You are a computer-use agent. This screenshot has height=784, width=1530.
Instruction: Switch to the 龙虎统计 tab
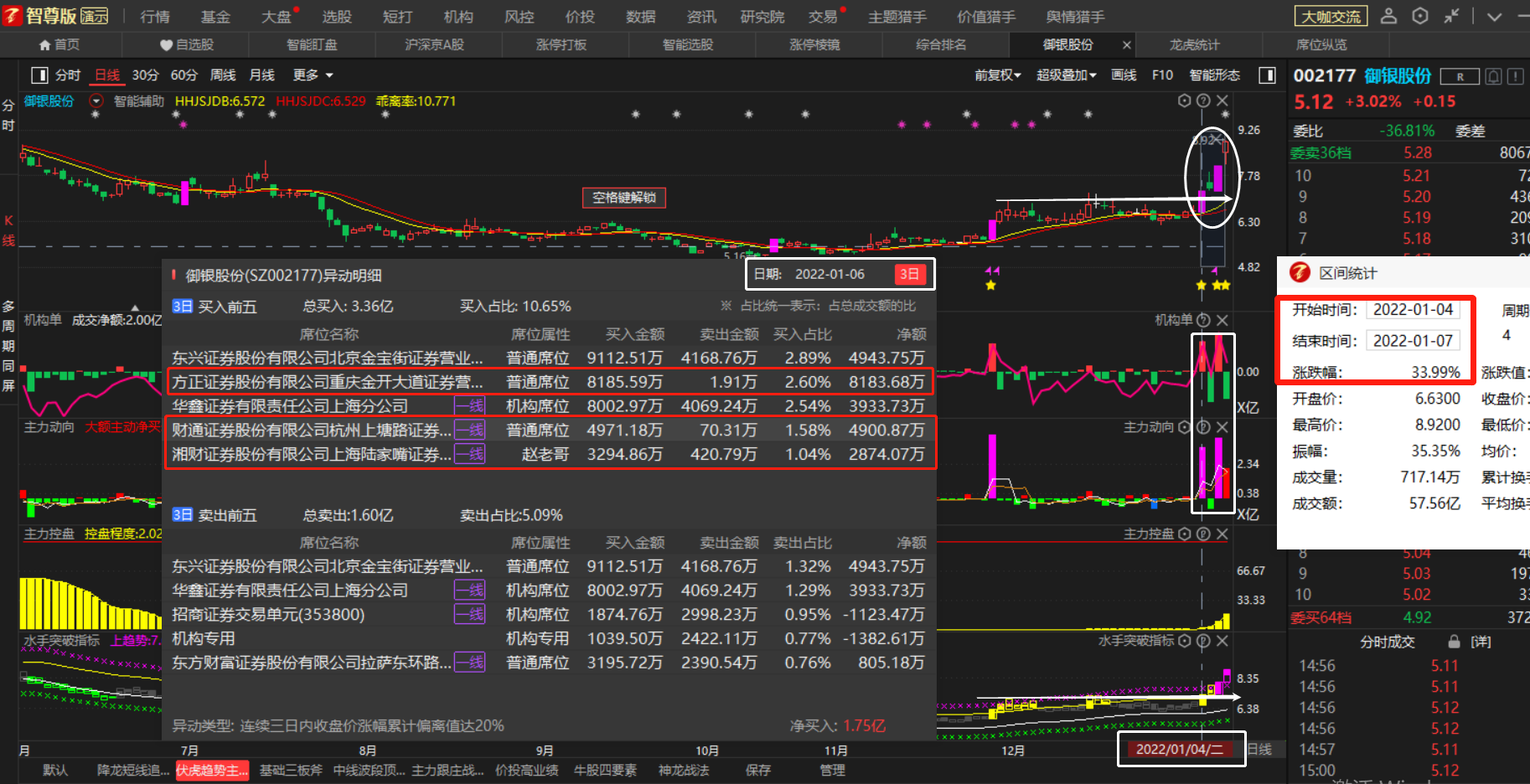pos(1195,45)
